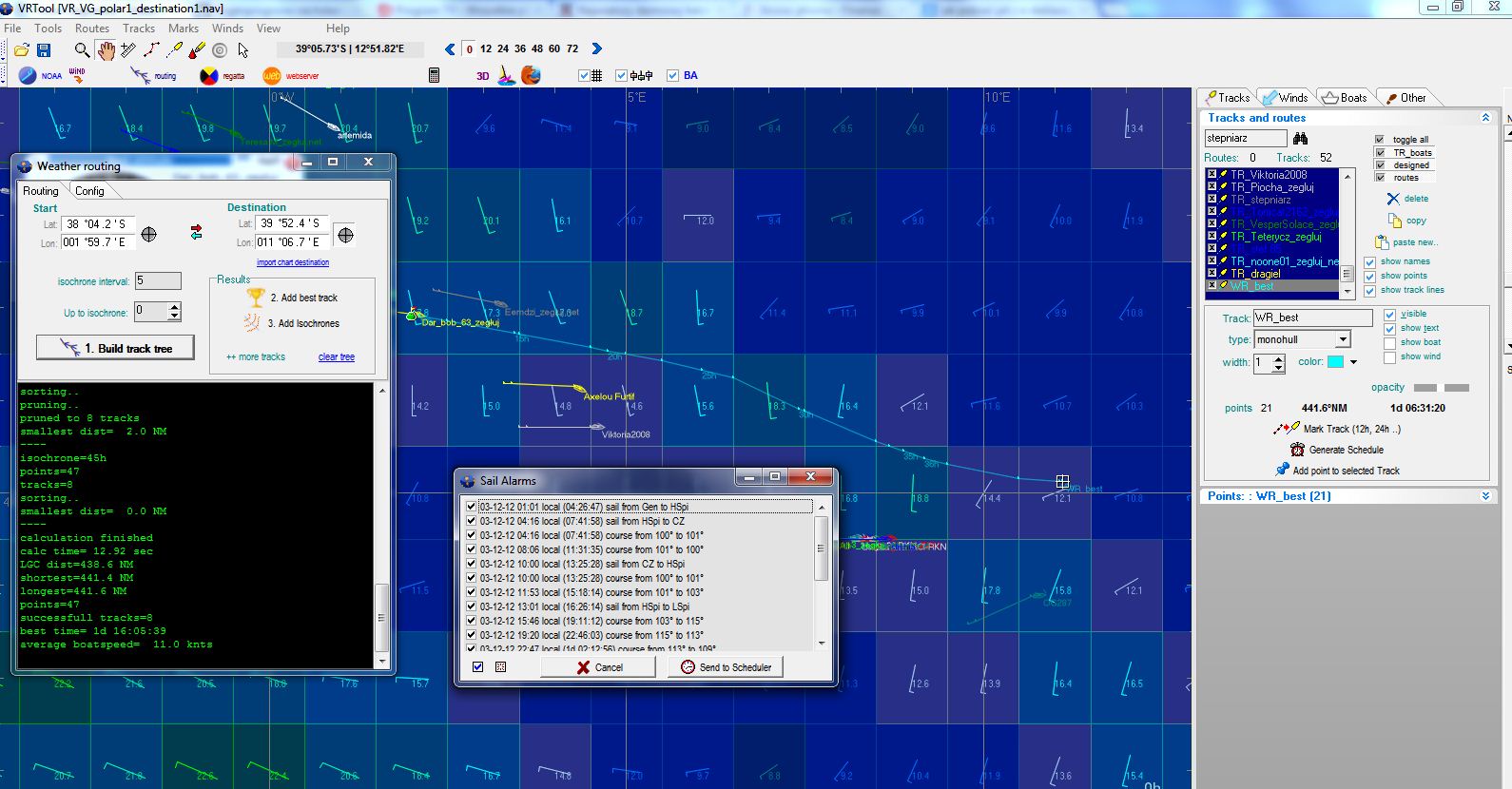Click the webserver icon
The width and height of the screenshot is (1512, 789).
[272, 75]
